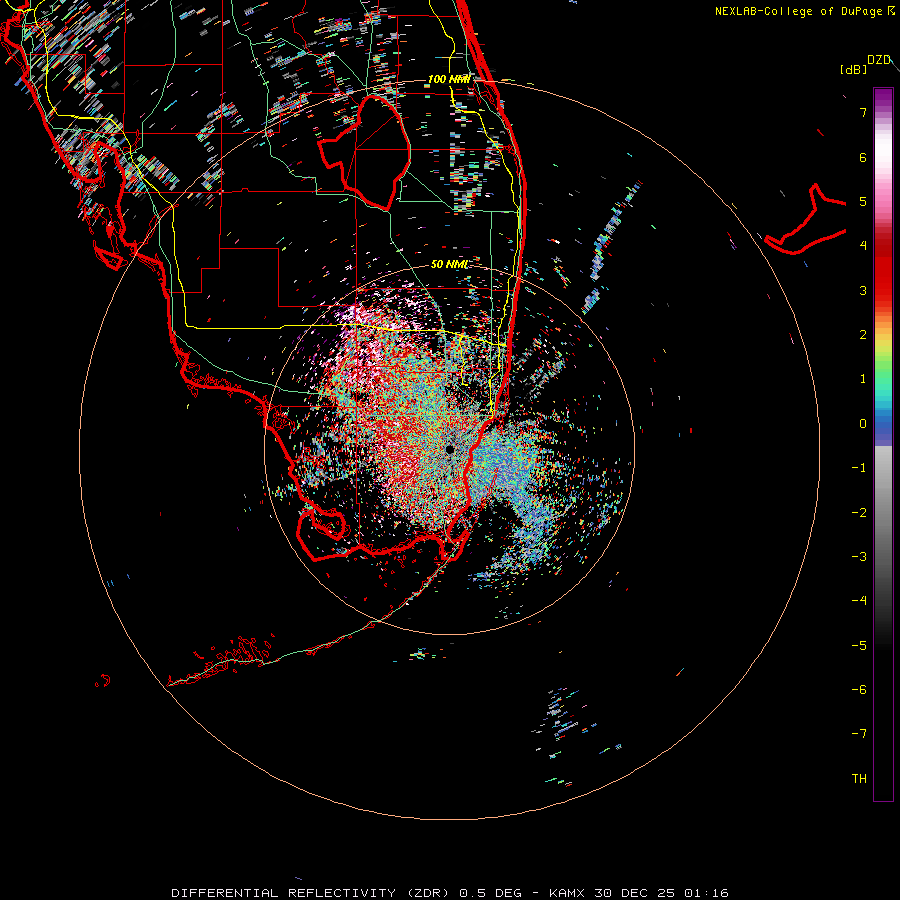The width and height of the screenshot is (900, 900).
Task: Select the 1 value on color scale
Action: click(863, 379)
